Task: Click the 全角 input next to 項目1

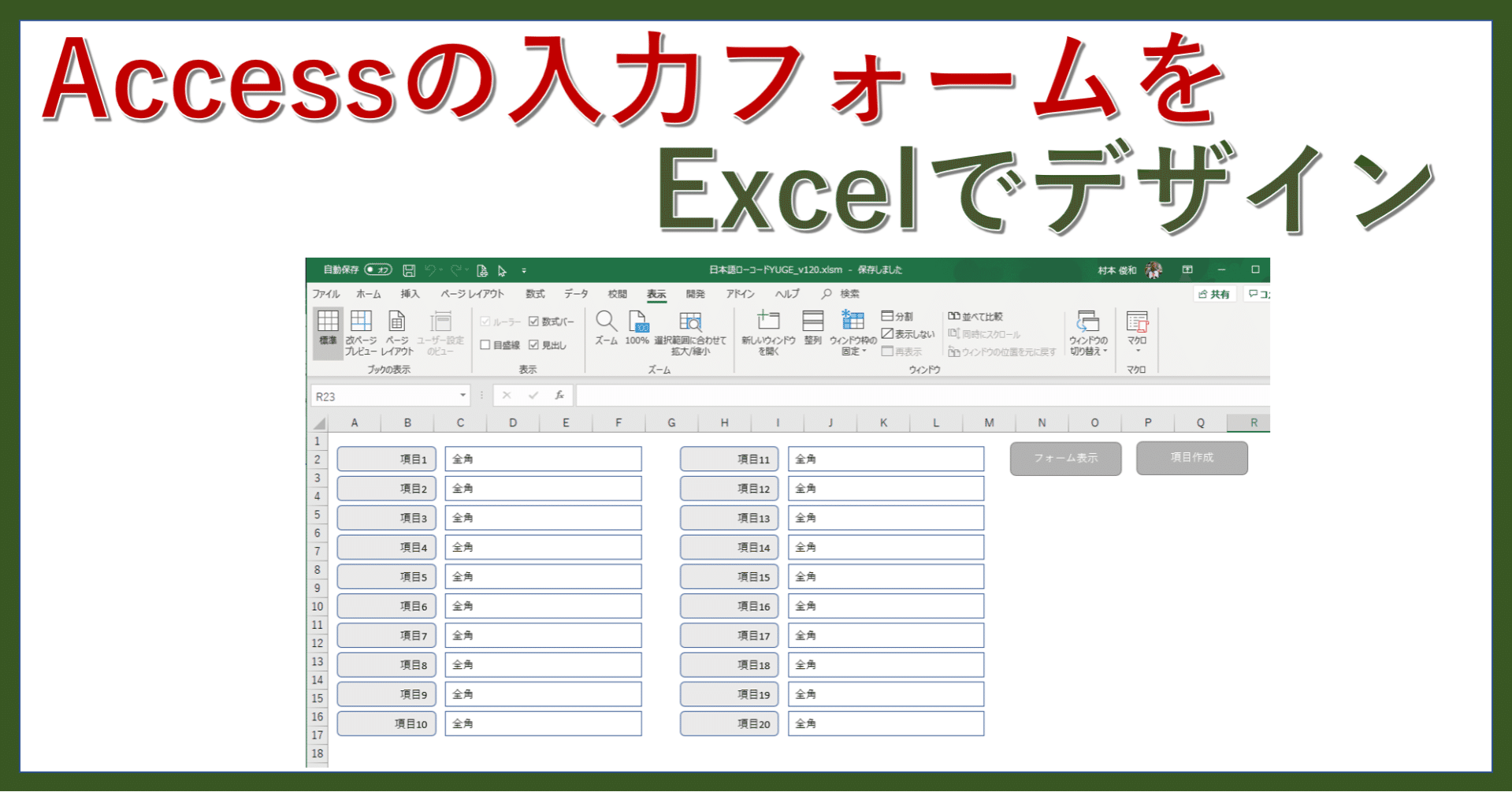Action: point(543,458)
